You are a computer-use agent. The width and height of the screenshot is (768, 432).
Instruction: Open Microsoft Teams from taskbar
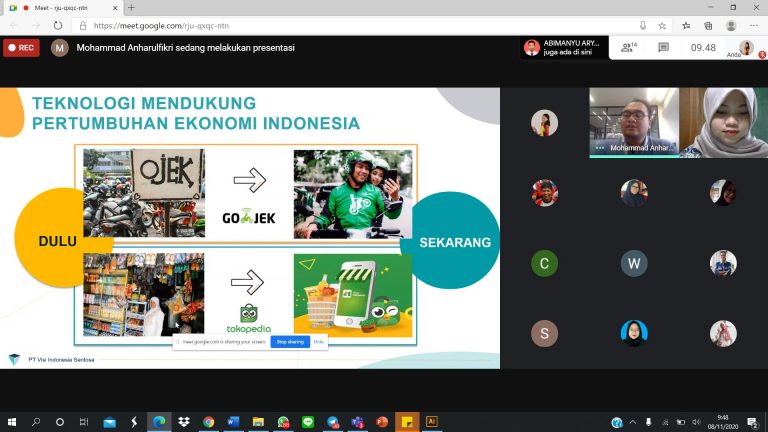click(358, 422)
